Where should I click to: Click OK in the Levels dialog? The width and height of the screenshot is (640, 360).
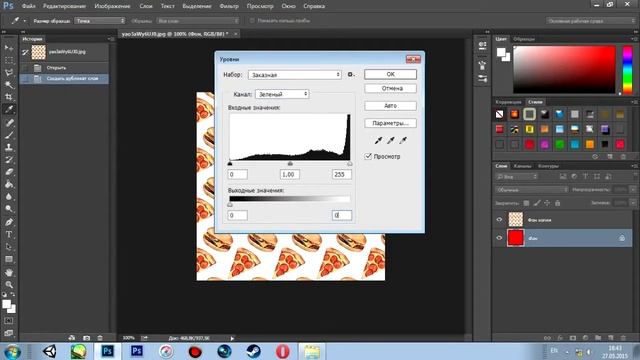pyautogui.click(x=390, y=74)
